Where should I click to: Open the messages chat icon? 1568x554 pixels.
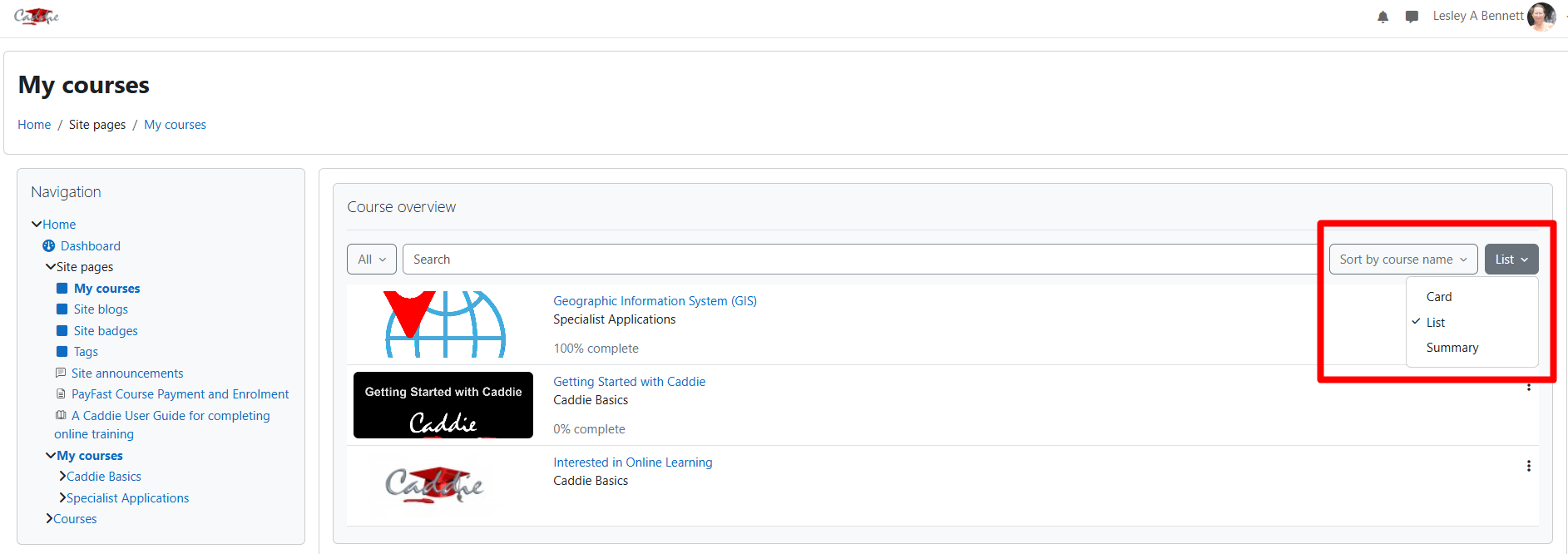click(x=1412, y=17)
